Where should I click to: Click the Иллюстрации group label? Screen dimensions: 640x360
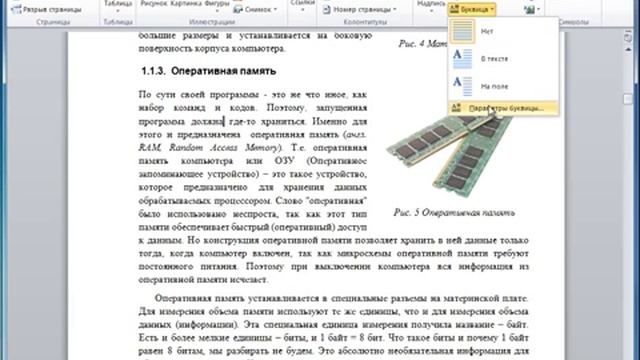click(212, 22)
